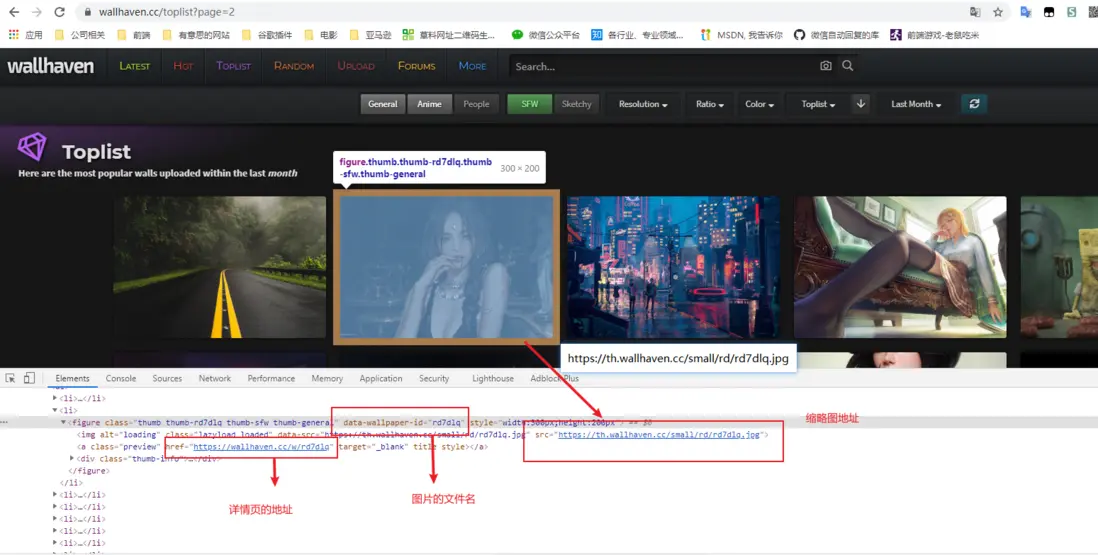Toggle the Anime category filter
The image size is (1098, 555).
[x=429, y=104]
